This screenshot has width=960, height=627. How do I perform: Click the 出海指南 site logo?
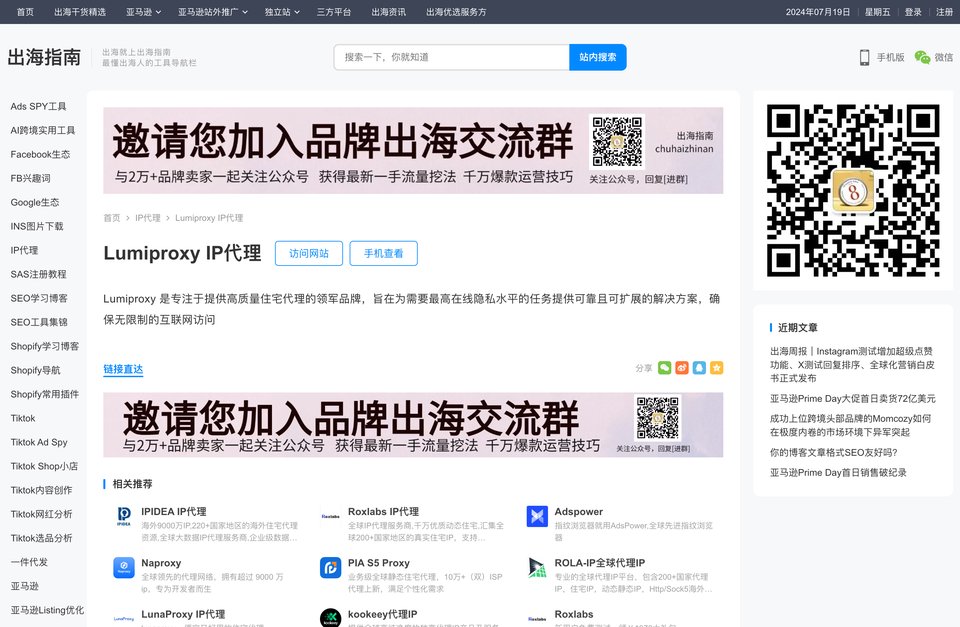(44, 57)
